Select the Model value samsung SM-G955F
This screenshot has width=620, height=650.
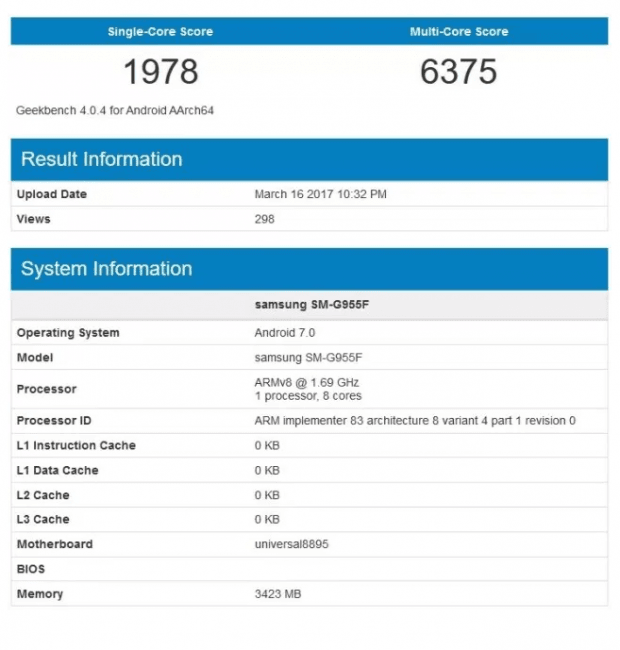pyautogui.click(x=308, y=357)
